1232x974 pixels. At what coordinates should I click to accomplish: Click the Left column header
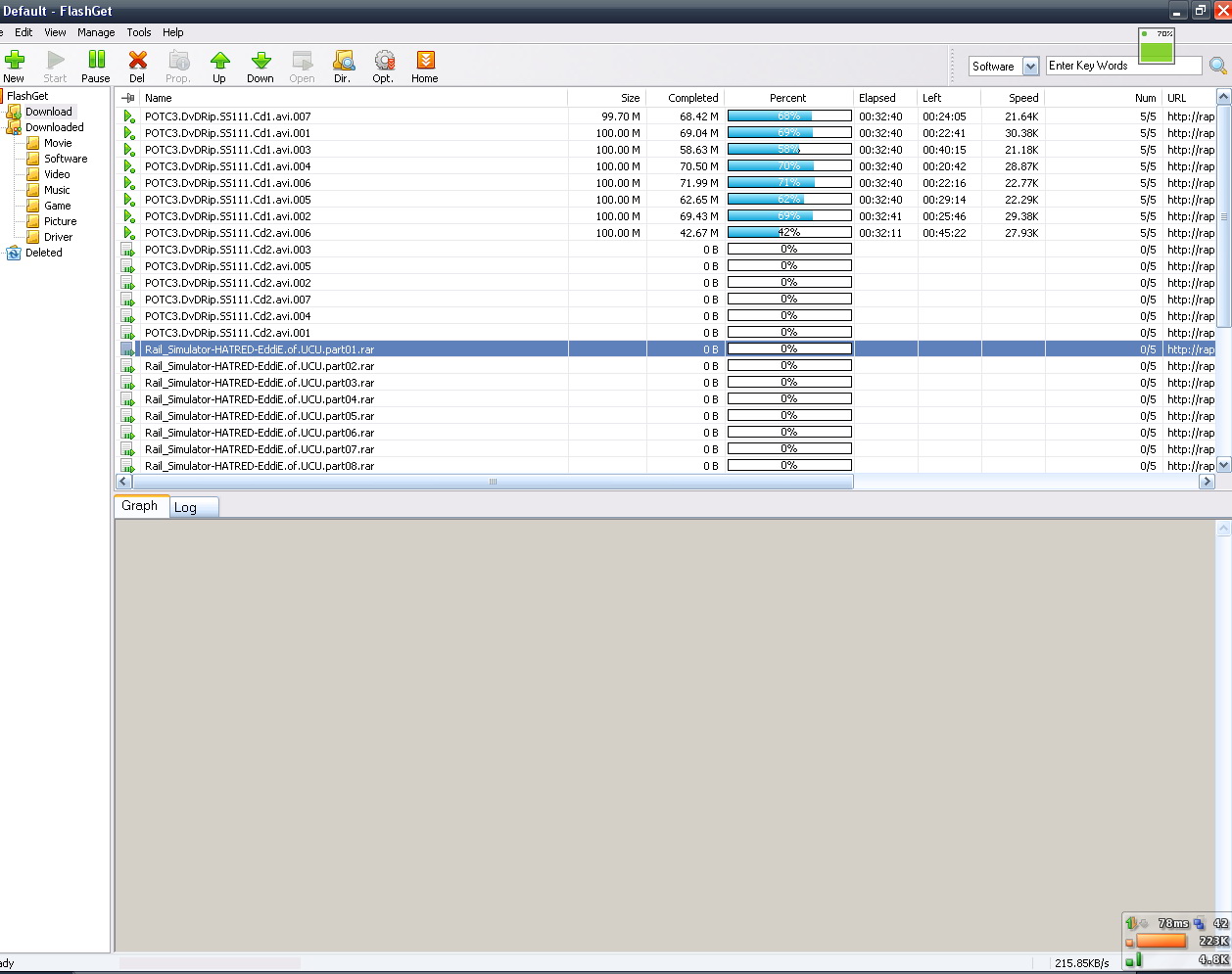pyautogui.click(x=949, y=98)
